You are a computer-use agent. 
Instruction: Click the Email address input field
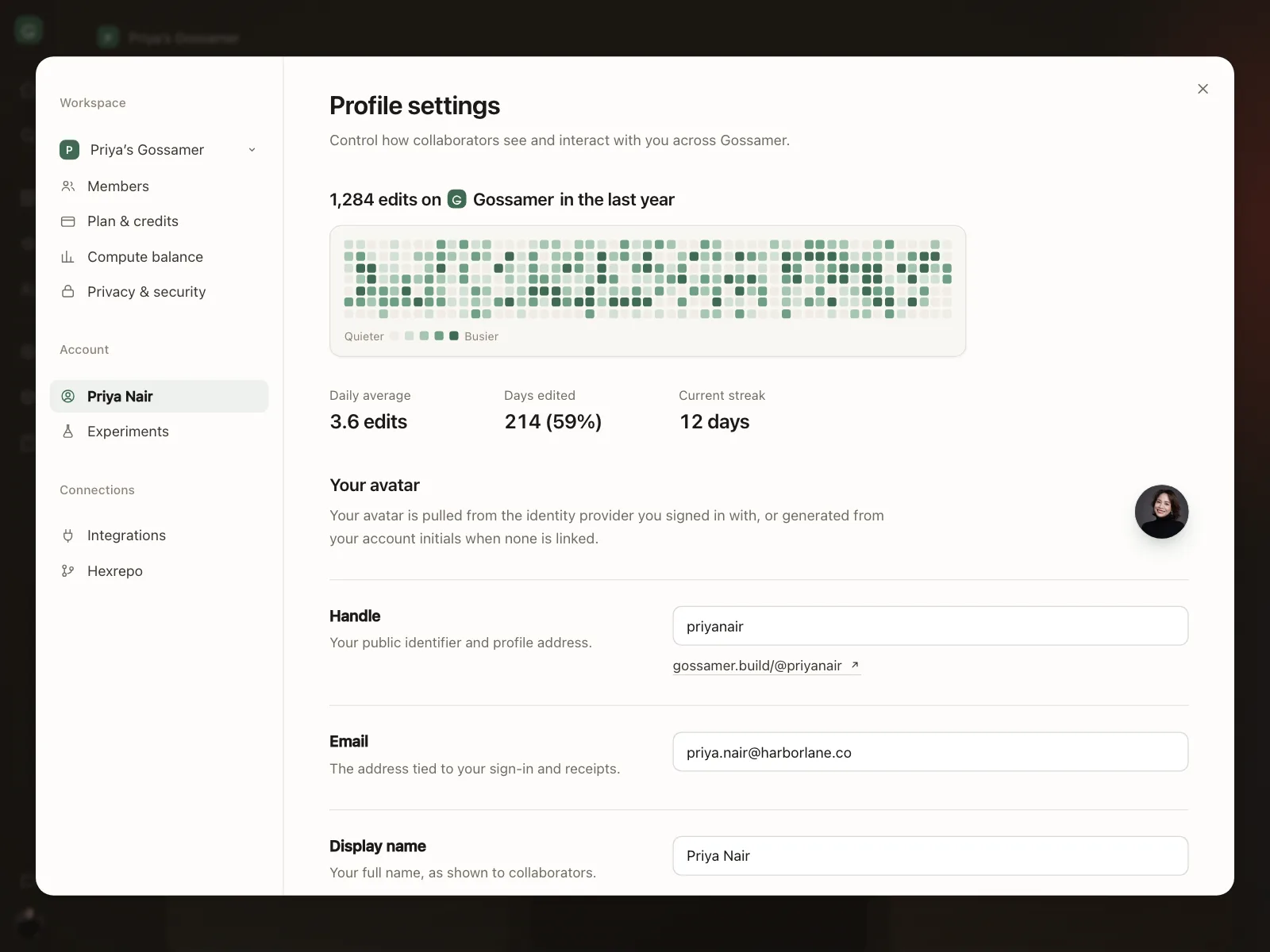click(930, 752)
